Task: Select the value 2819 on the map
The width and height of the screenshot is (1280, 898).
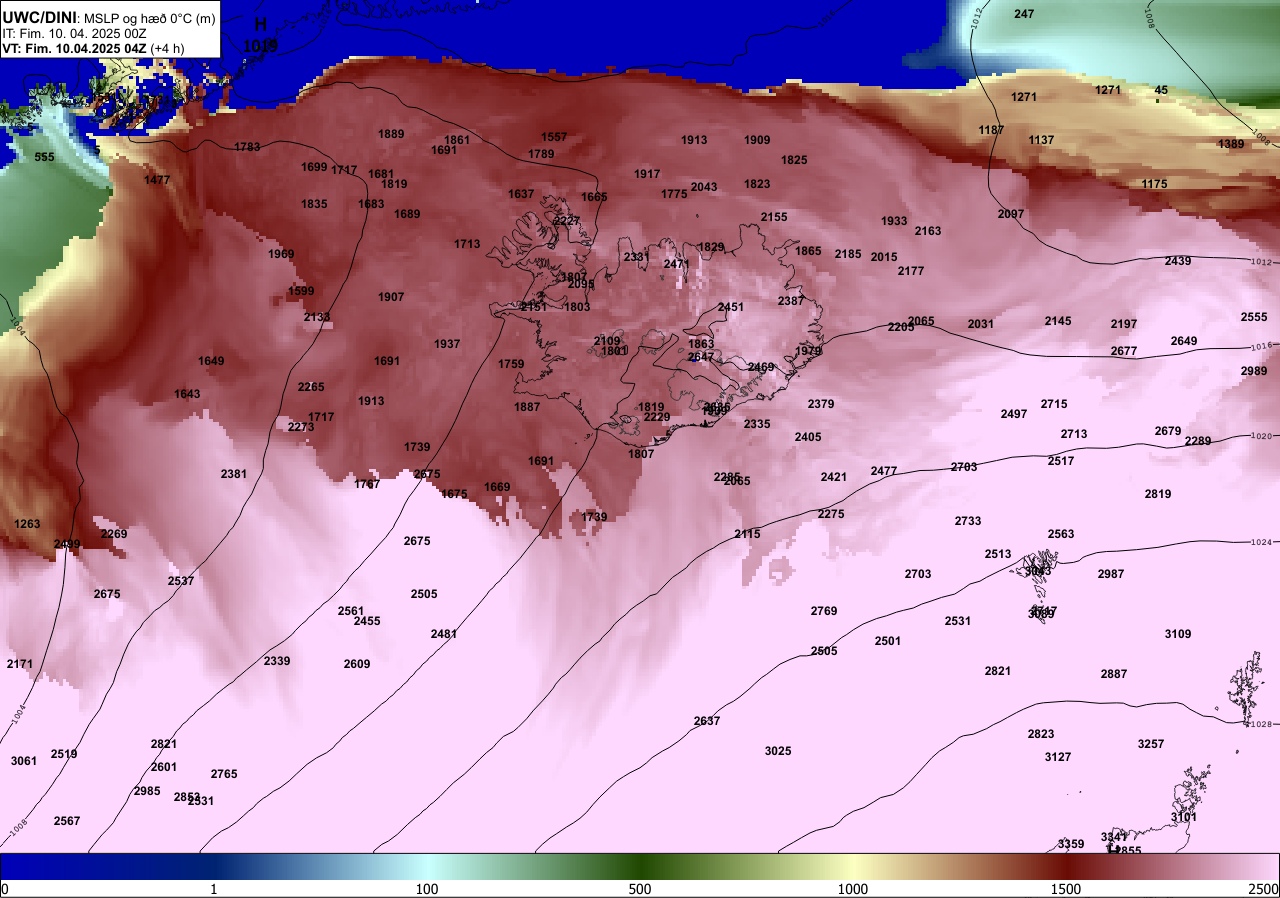Action: point(1158,494)
